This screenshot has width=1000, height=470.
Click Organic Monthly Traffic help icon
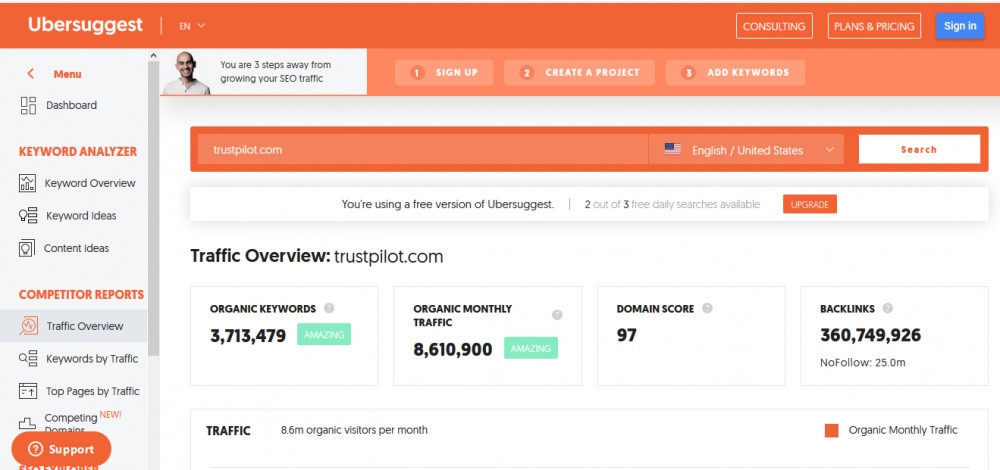(557, 315)
